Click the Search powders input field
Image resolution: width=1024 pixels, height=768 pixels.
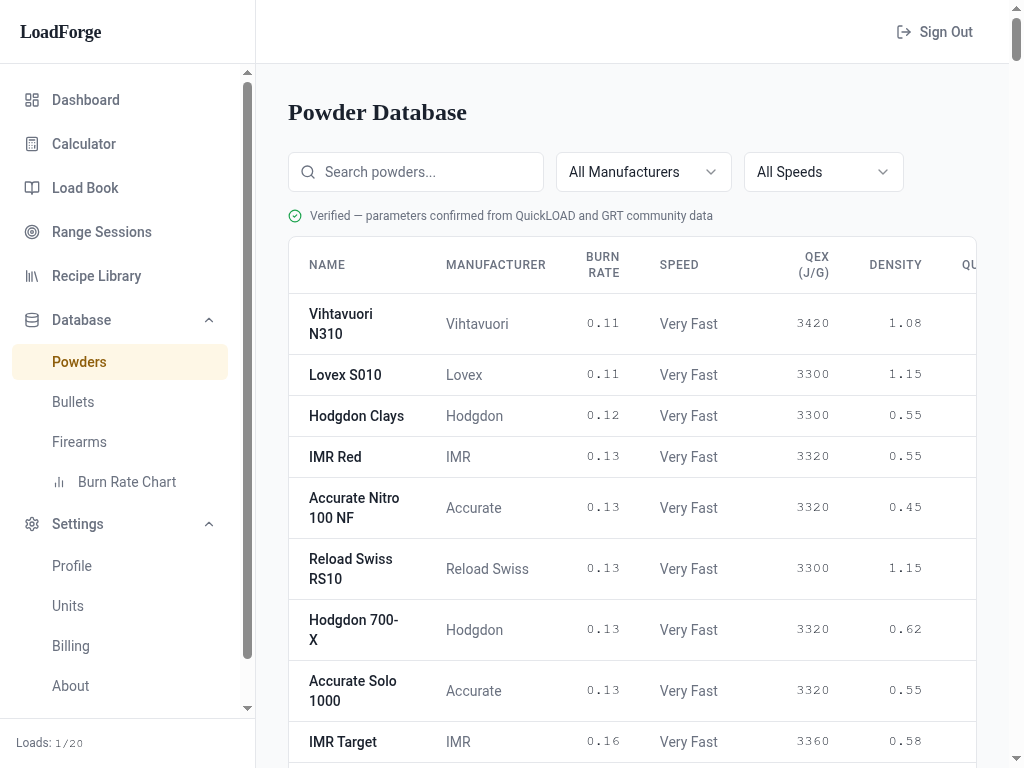pyautogui.click(x=416, y=172)
